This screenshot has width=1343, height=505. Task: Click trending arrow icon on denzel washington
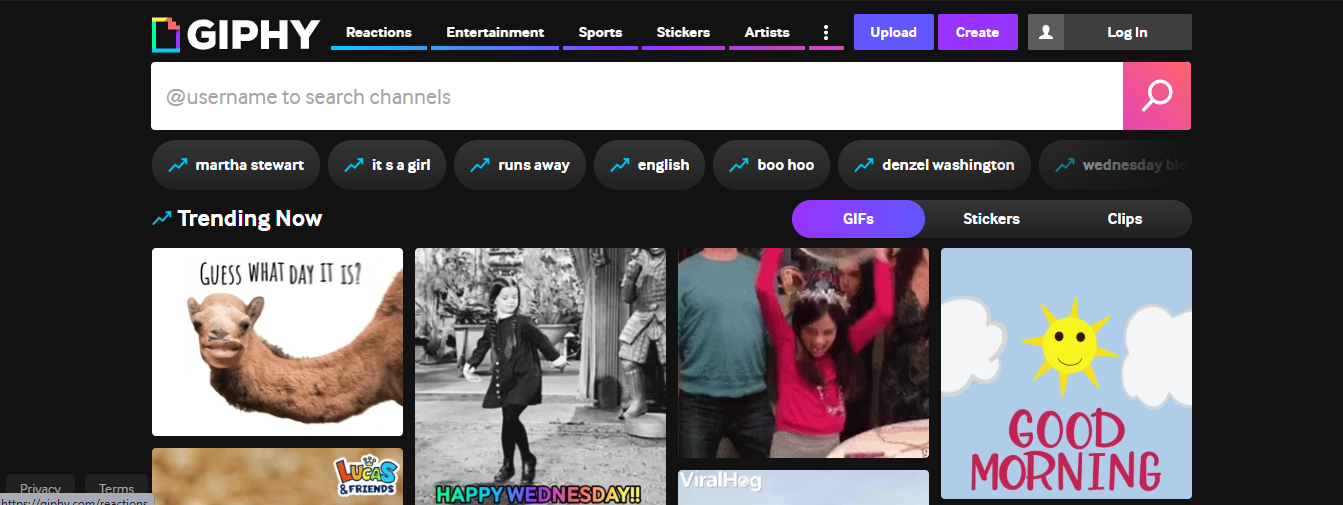(x=864, y=165)
